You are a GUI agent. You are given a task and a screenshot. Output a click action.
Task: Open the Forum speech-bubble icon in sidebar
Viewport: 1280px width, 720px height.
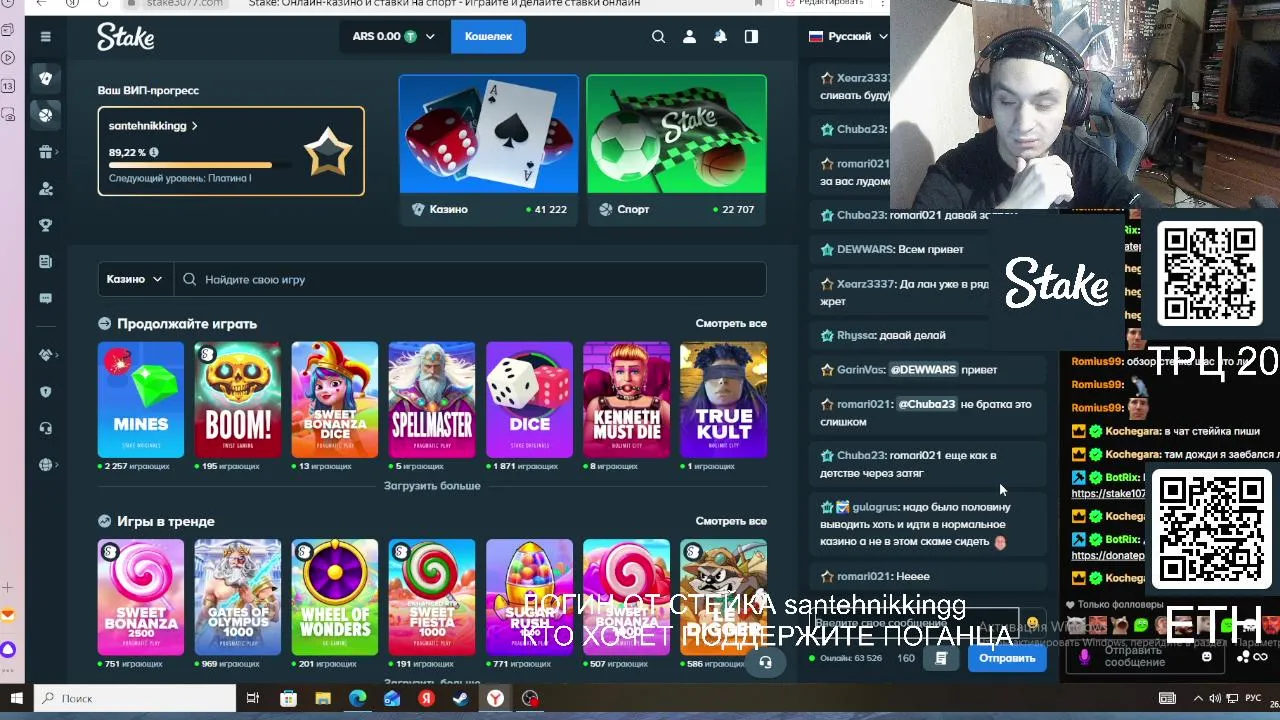[45, 298]
